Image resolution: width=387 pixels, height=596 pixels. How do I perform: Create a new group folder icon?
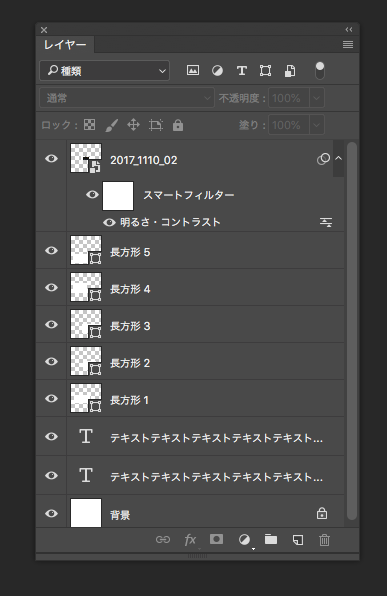pyautogui.click(x=271, y=539)
